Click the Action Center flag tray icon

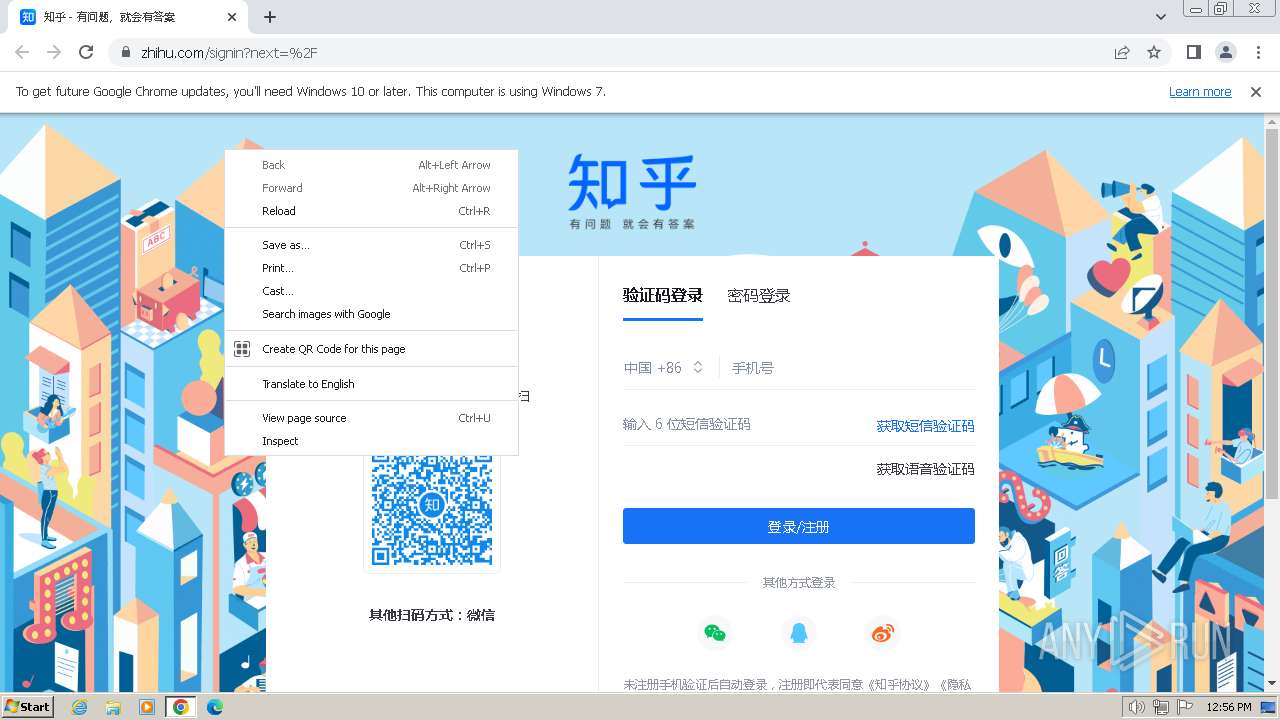[1185, 707]
